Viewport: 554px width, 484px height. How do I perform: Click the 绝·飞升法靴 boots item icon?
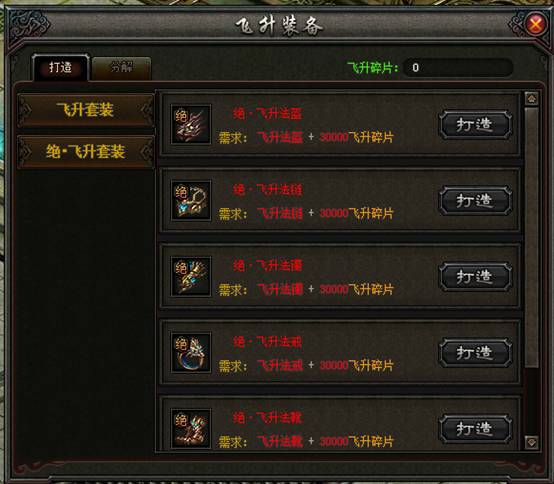[x=191, y=429]
